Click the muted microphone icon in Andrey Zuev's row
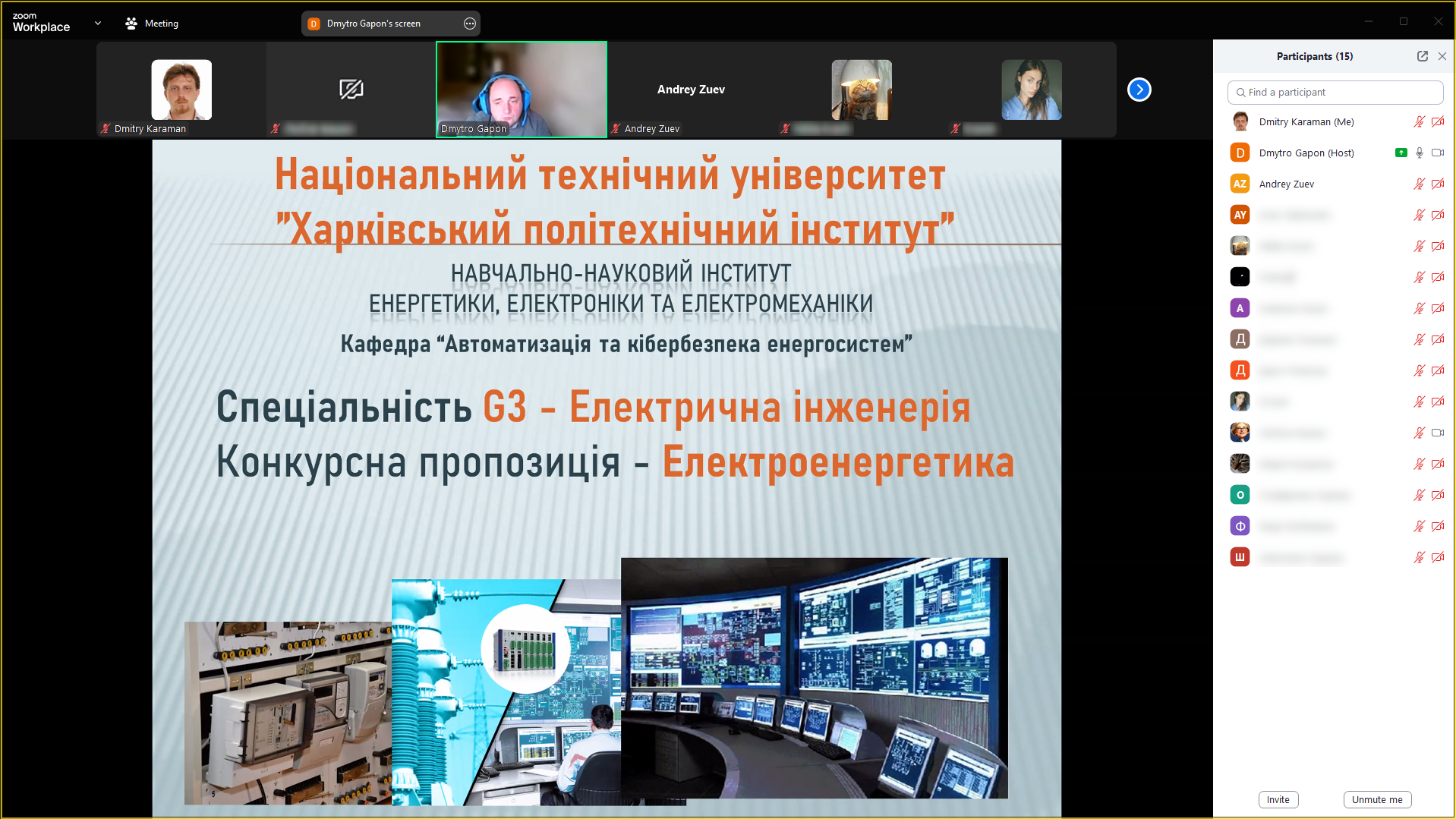The image size is (1456, 819). 1419,184
